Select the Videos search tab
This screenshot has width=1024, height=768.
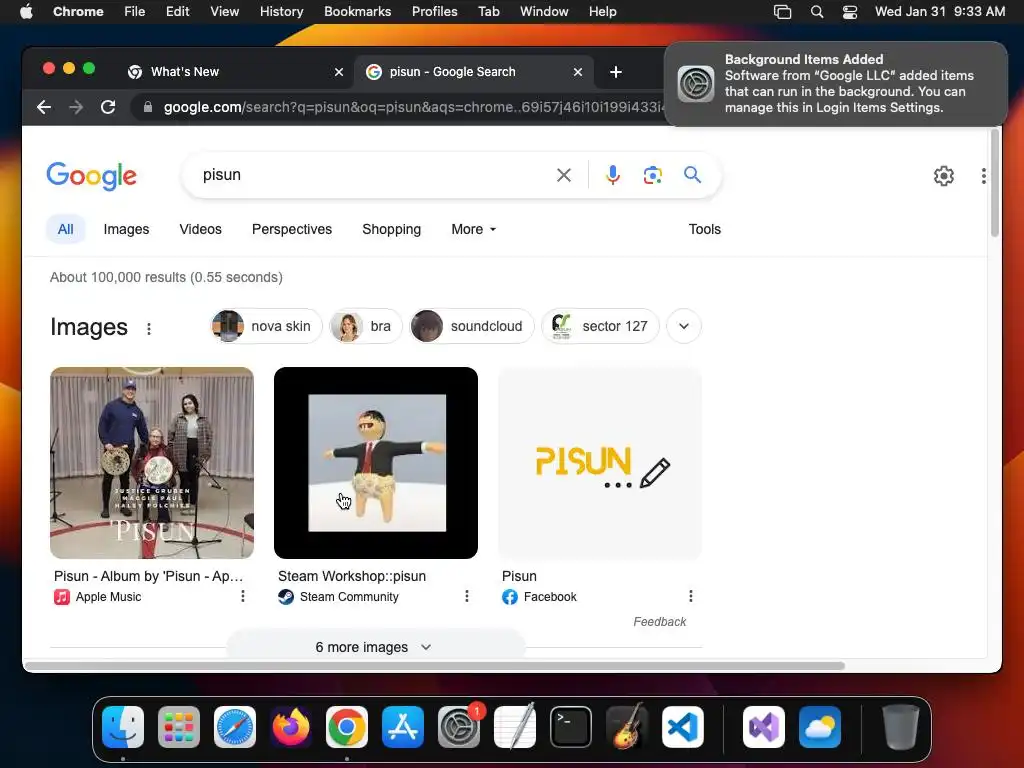coord(200,229)
